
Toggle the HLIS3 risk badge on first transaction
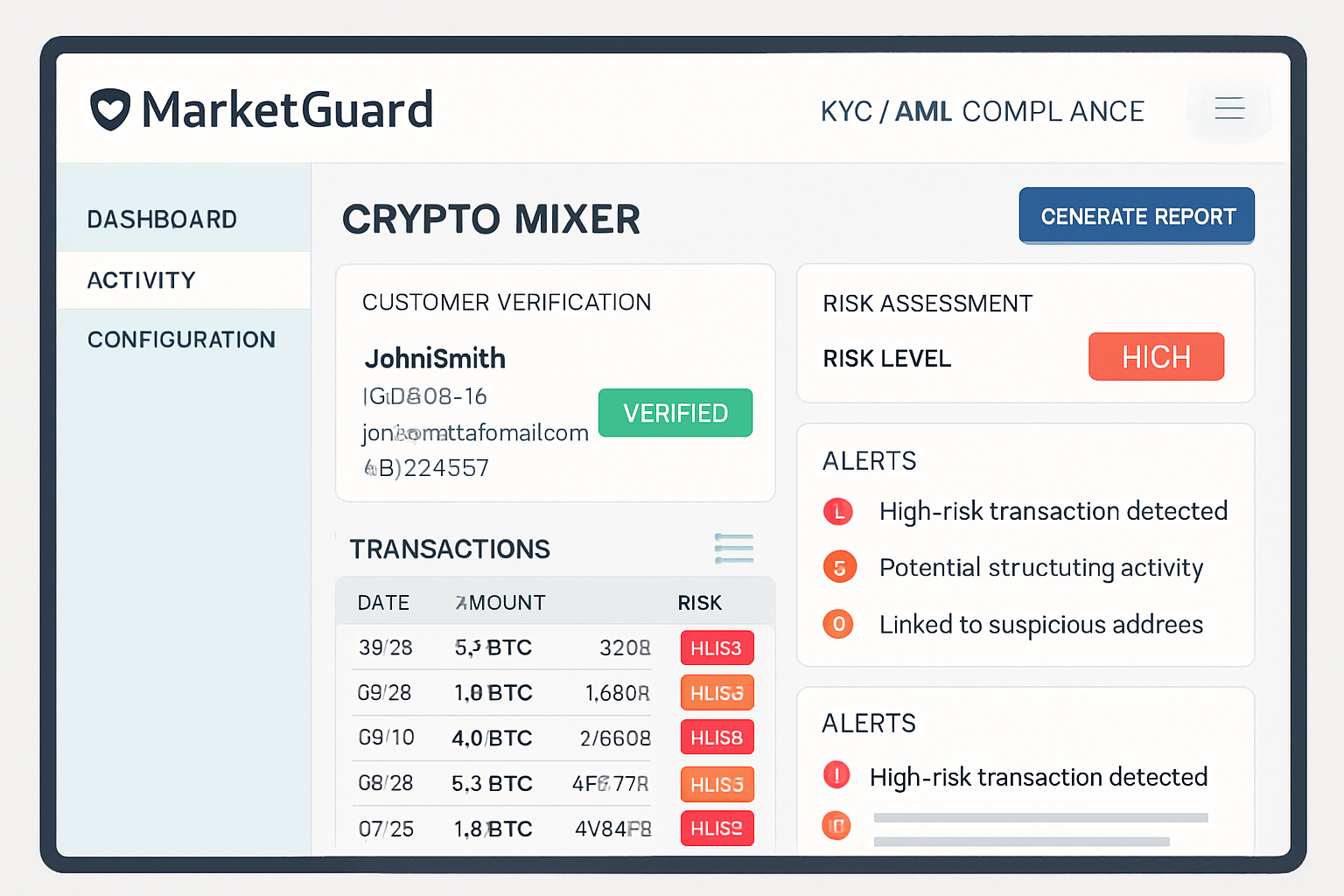717,647
